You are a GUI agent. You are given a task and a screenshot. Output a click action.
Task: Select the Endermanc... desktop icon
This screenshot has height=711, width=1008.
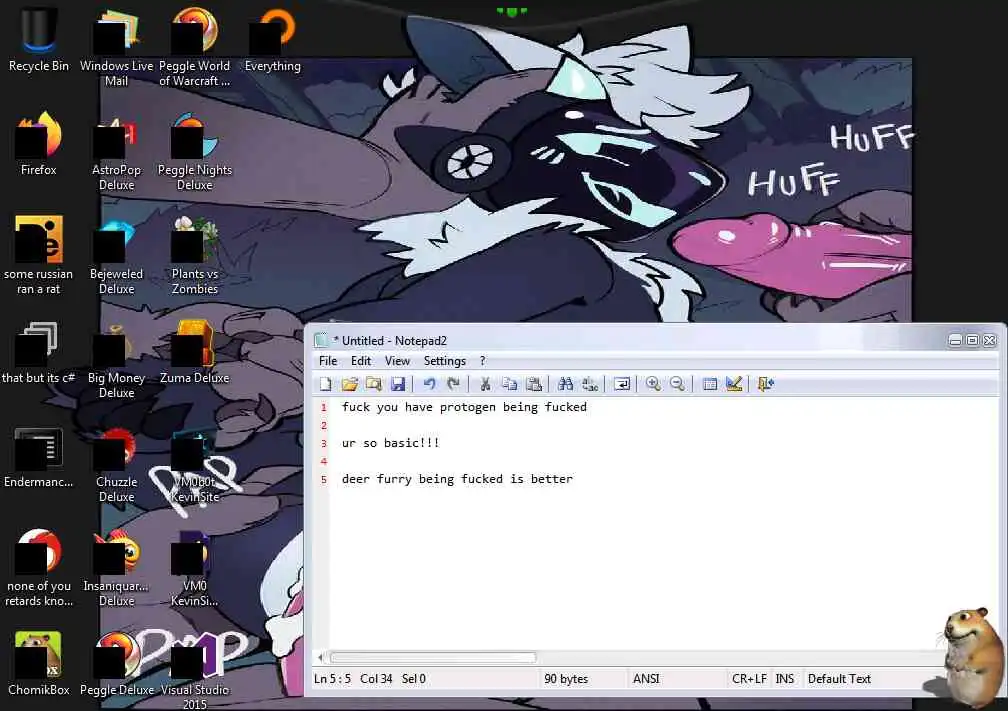39,456
